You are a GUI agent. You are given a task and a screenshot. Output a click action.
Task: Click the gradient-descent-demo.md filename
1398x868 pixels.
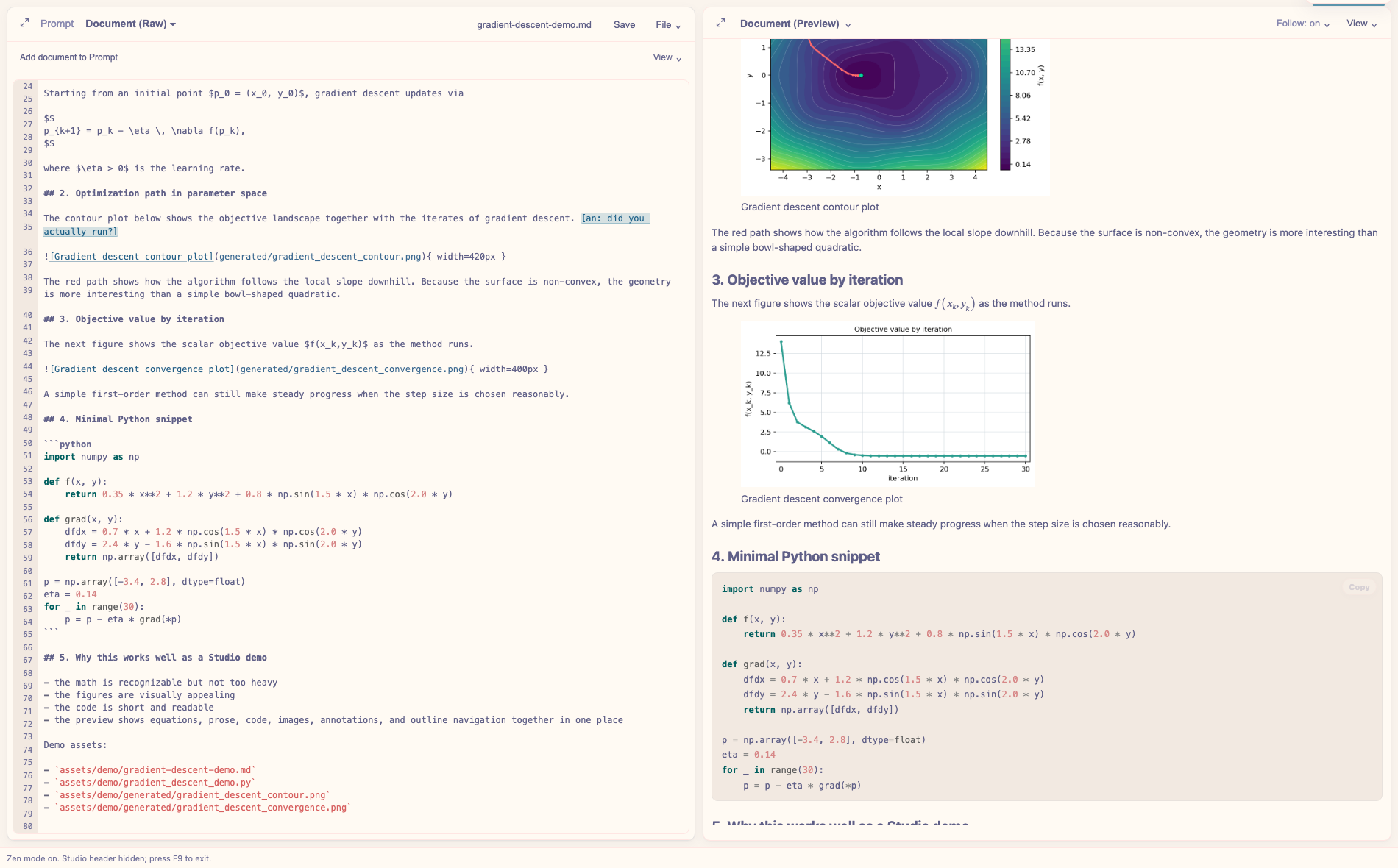coord(534,24)
